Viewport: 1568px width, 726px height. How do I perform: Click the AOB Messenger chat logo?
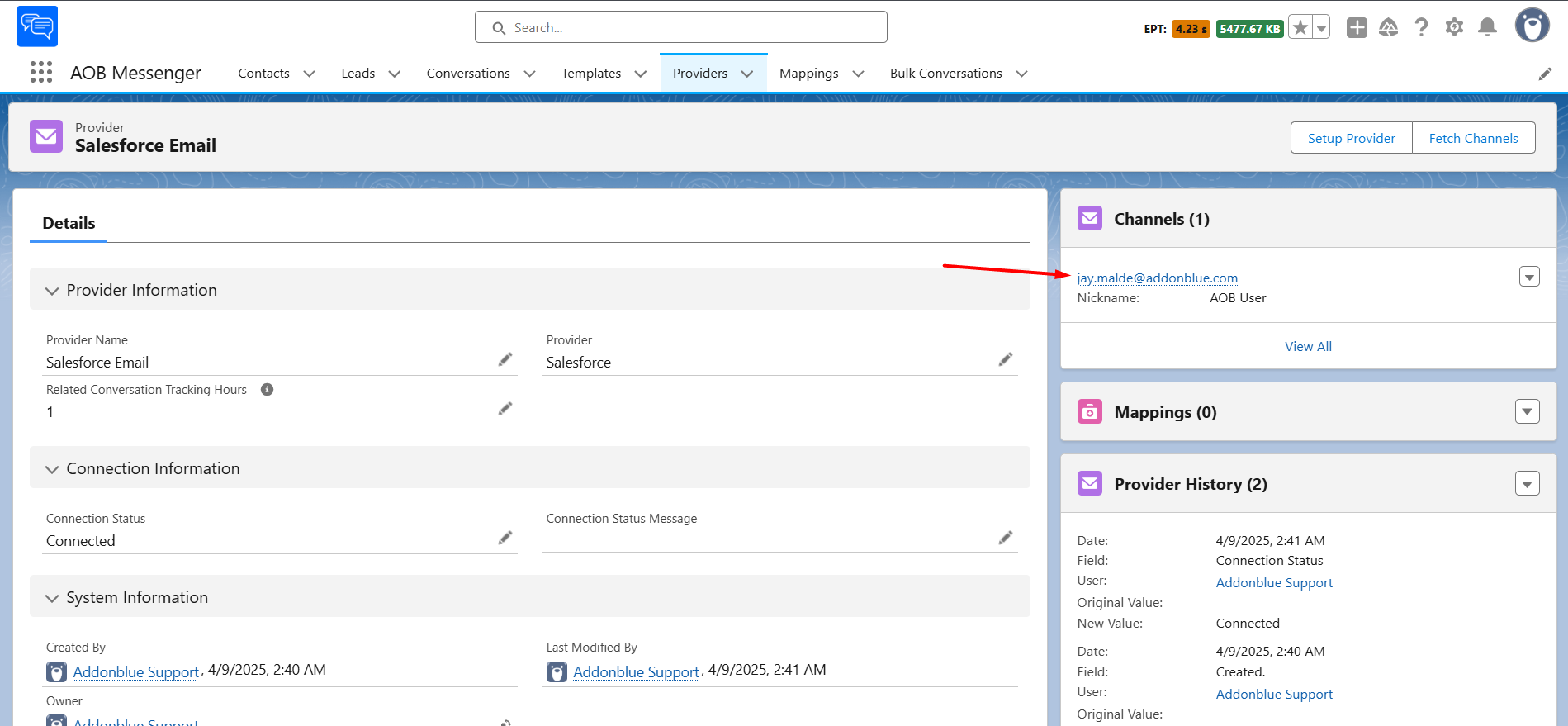coord(37,26)
